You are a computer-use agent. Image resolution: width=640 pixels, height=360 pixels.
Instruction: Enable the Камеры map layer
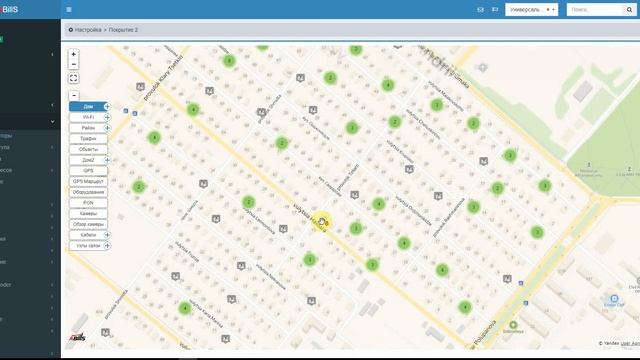coord(88,213)
